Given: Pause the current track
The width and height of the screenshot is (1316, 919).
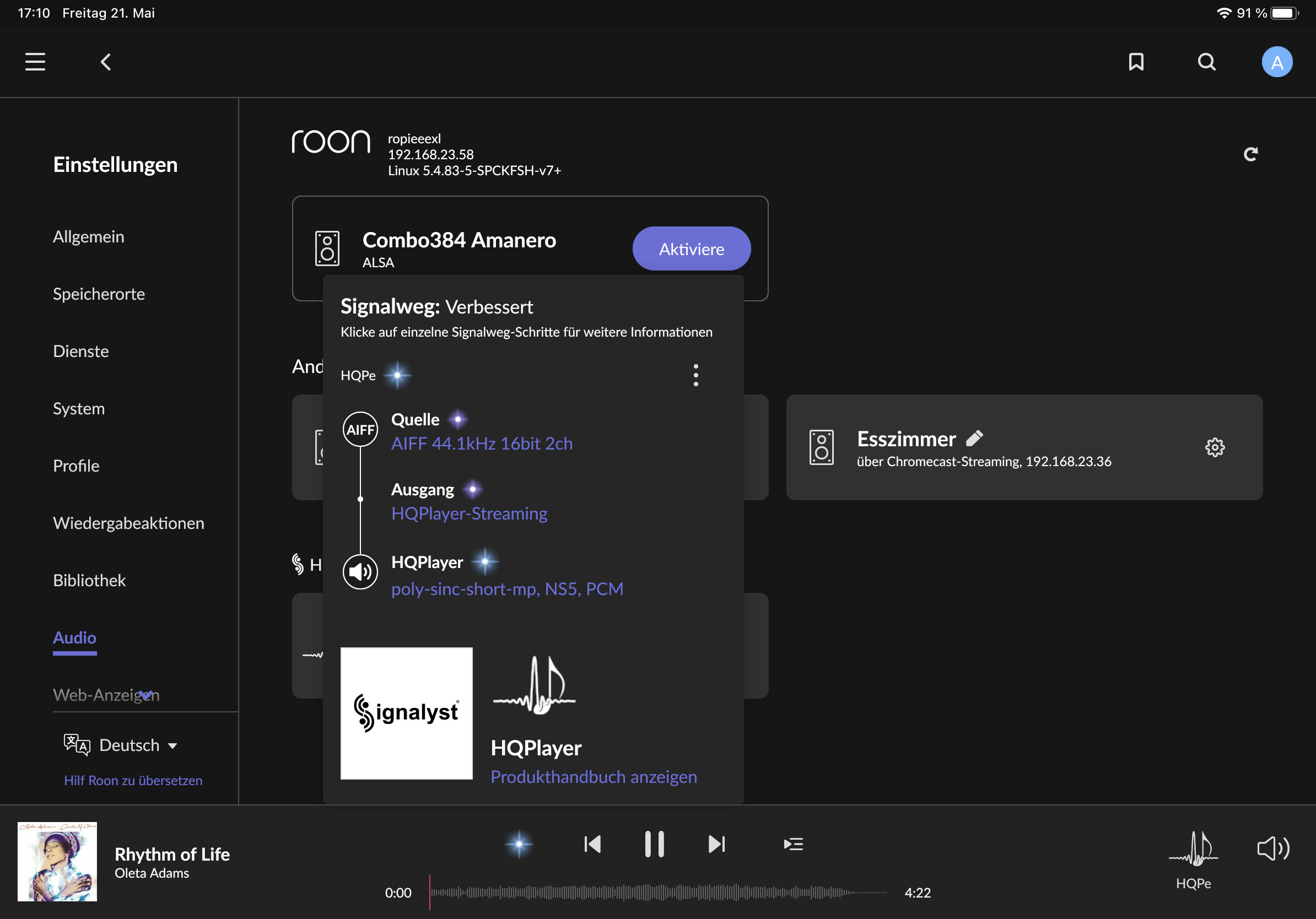Looking at the screenshot, I should pos(654,844).
